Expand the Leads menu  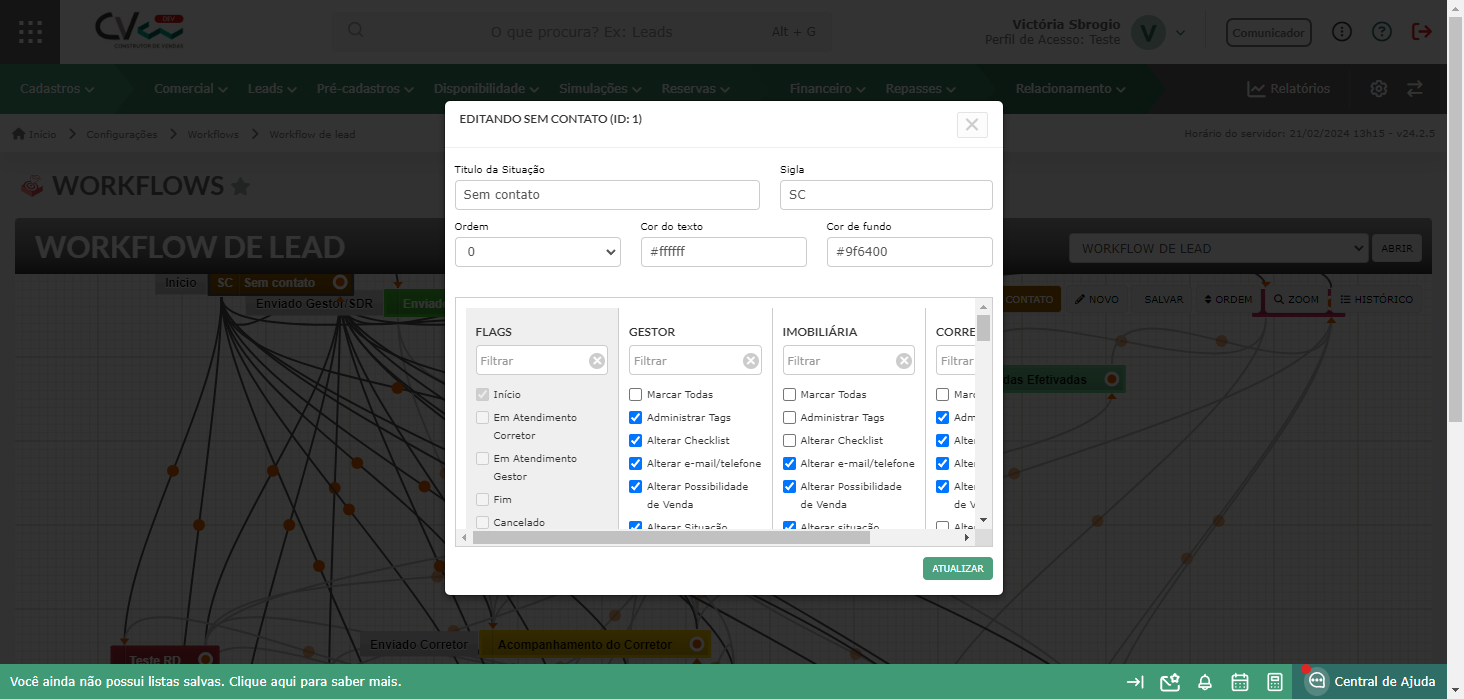272,89
